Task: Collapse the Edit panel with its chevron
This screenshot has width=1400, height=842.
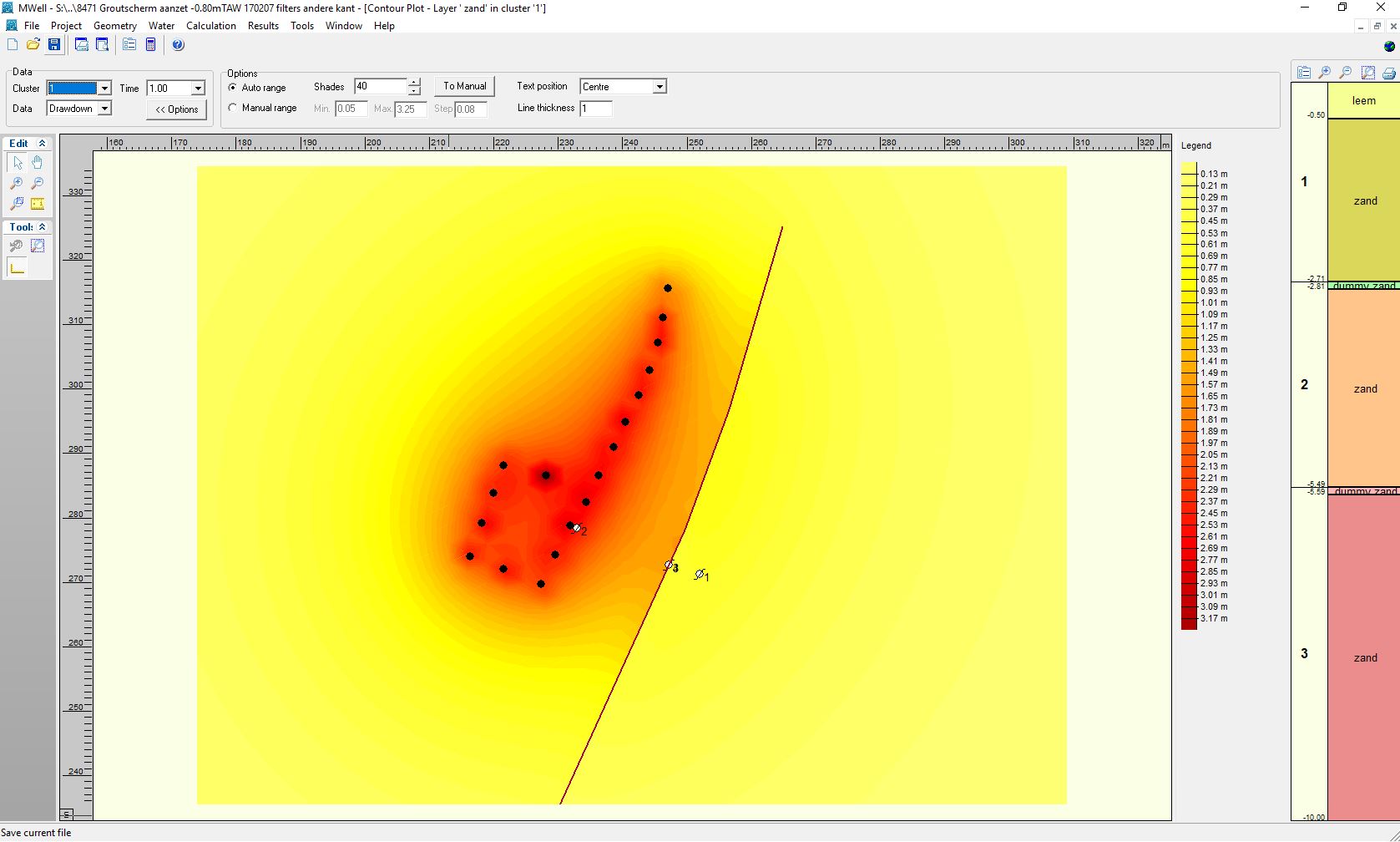Action: pyautogui.click(x=42, y=144)
